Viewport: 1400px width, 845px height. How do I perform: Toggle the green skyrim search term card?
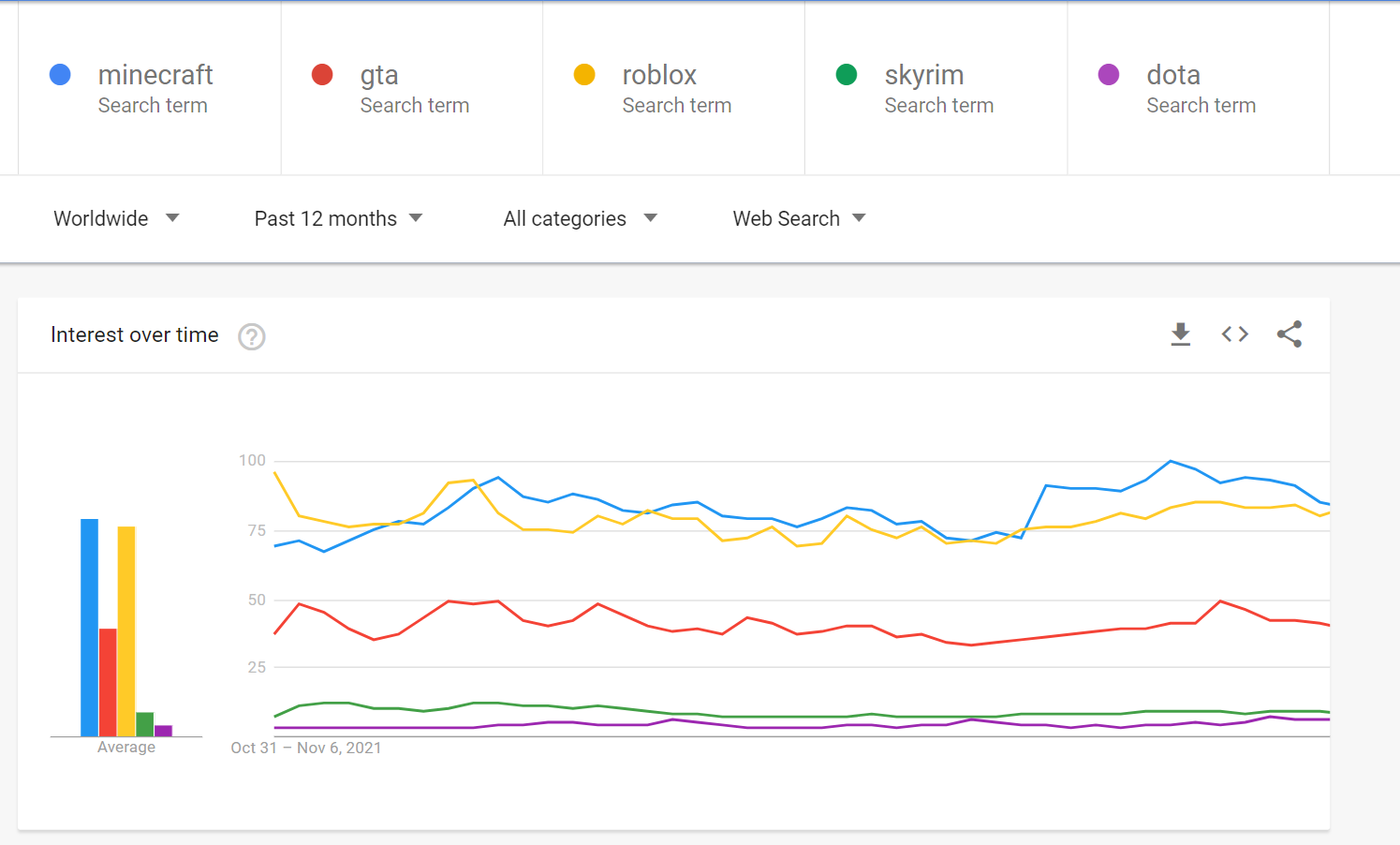(x=936, y=87)
